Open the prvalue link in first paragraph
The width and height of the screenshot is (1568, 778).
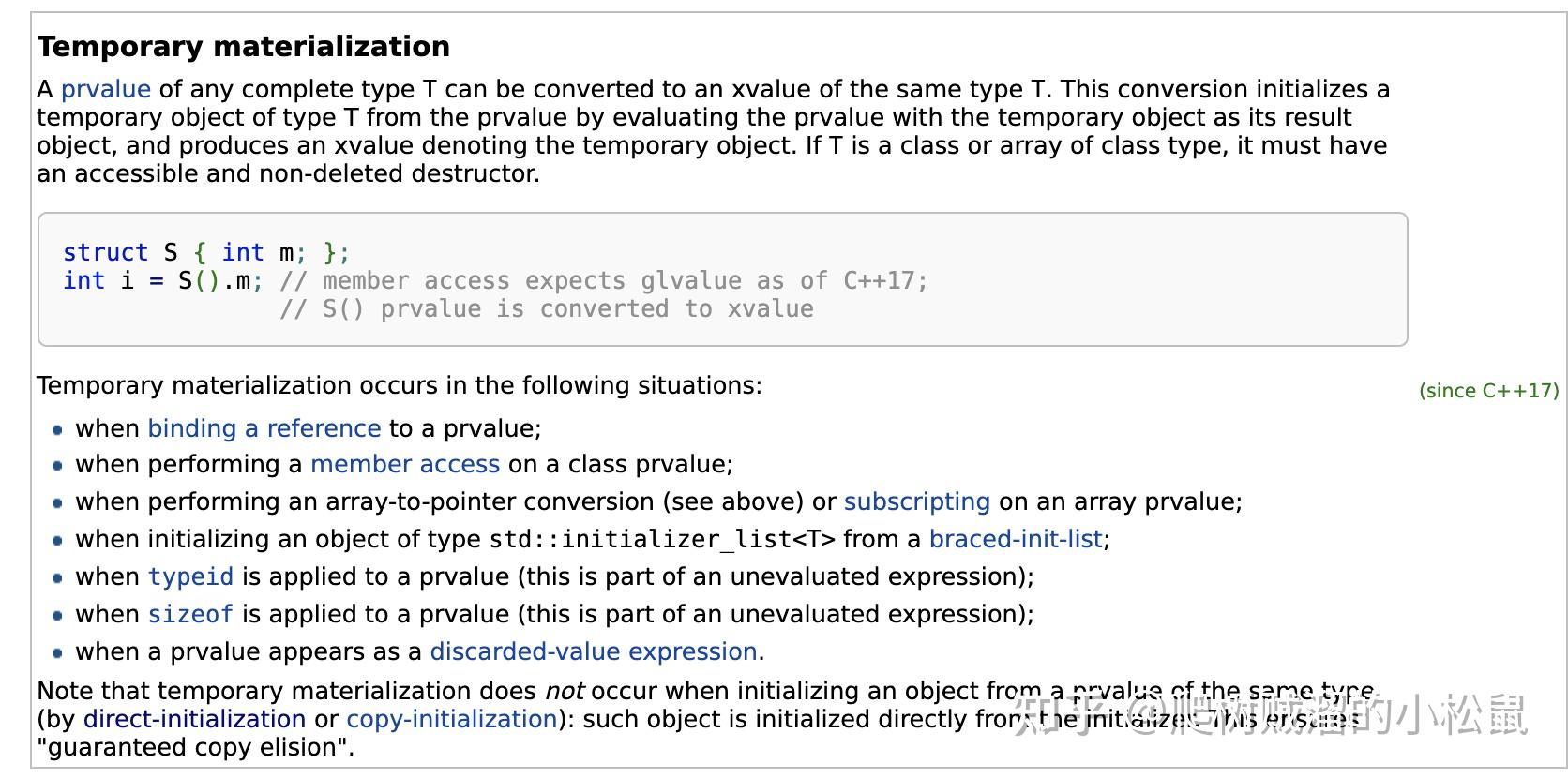(x=105, y=89)
